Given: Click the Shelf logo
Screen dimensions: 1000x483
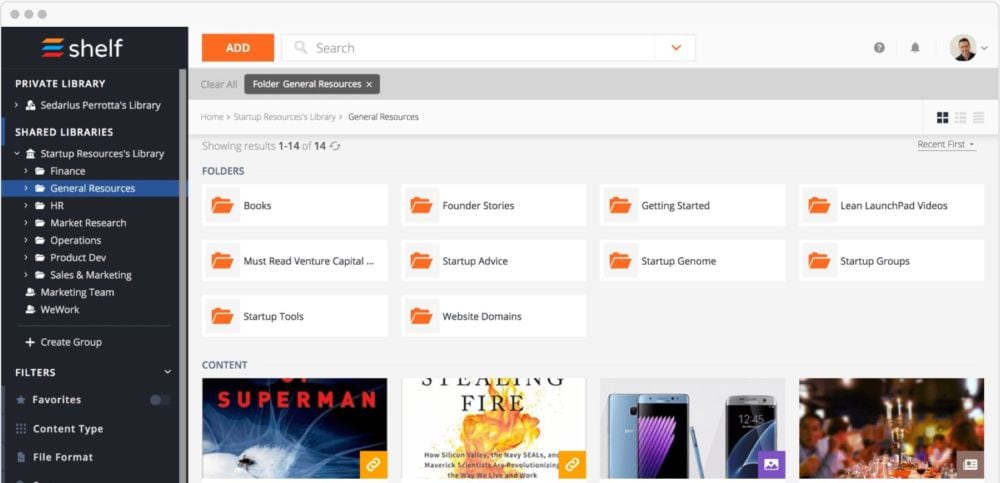Looking at the screenshot, I should pyautogui.click(x=82, y=48).
